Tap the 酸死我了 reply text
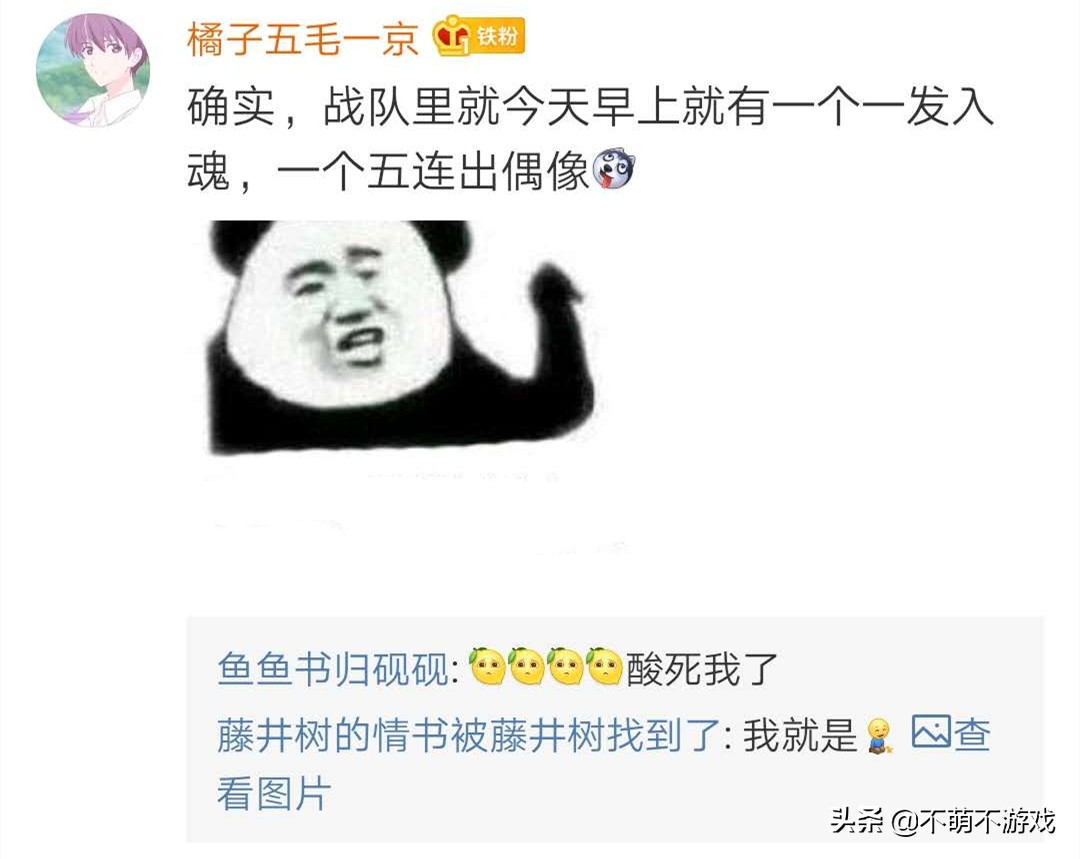 (x=702, y=669)
